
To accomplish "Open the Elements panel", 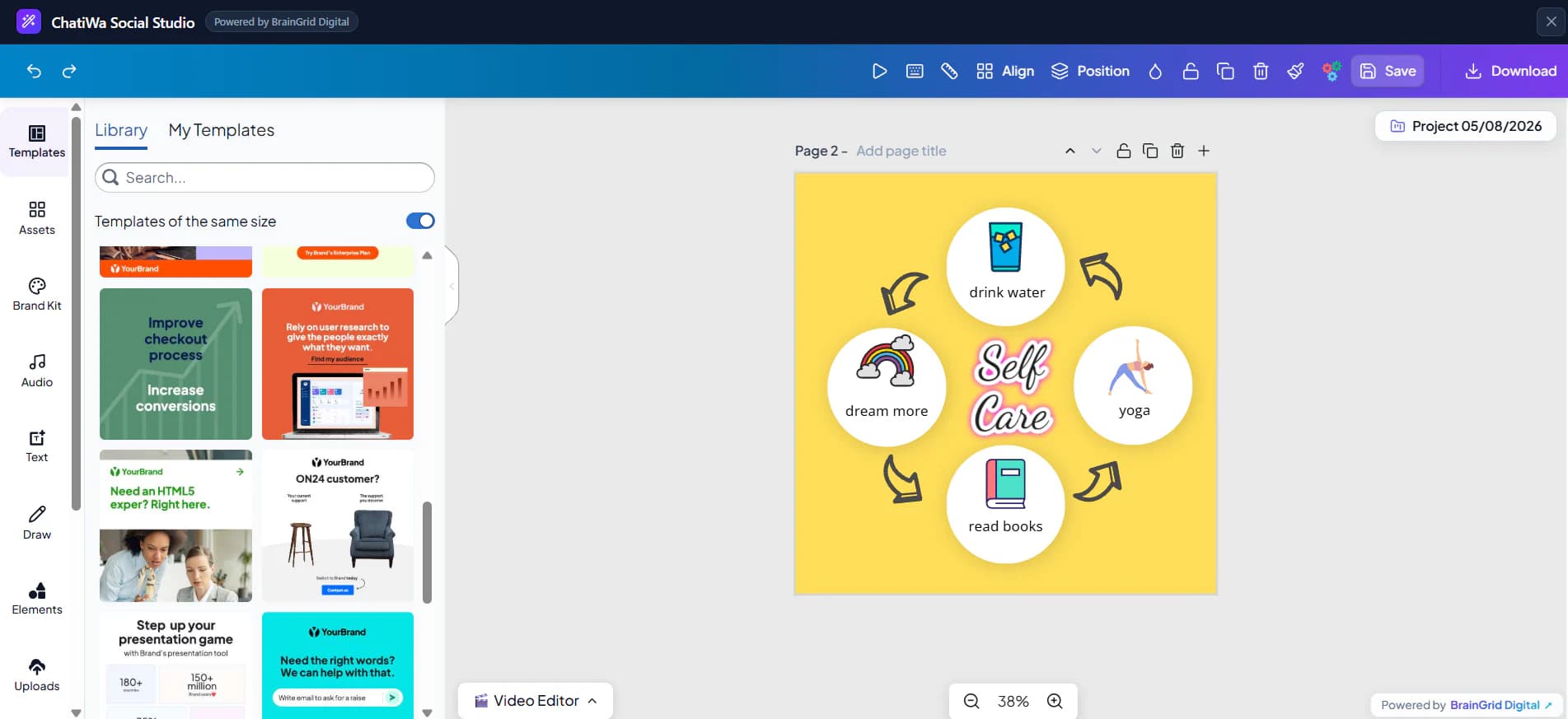I will pos(37,599).
